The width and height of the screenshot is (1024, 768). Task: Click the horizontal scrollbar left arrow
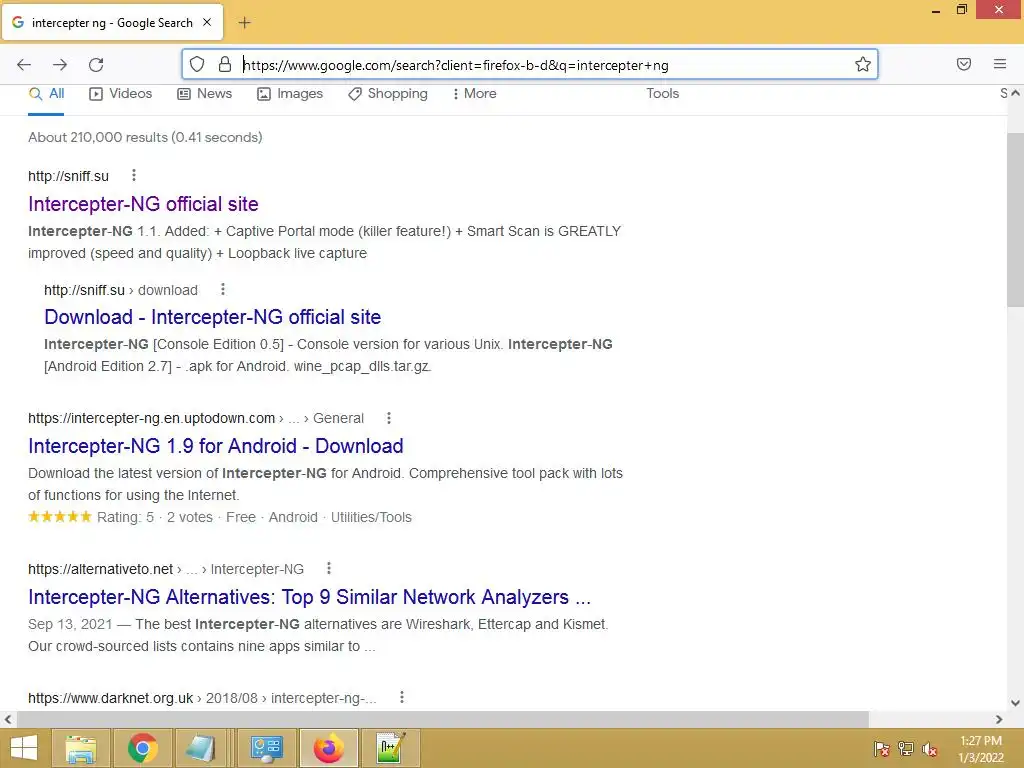(8, 720)
